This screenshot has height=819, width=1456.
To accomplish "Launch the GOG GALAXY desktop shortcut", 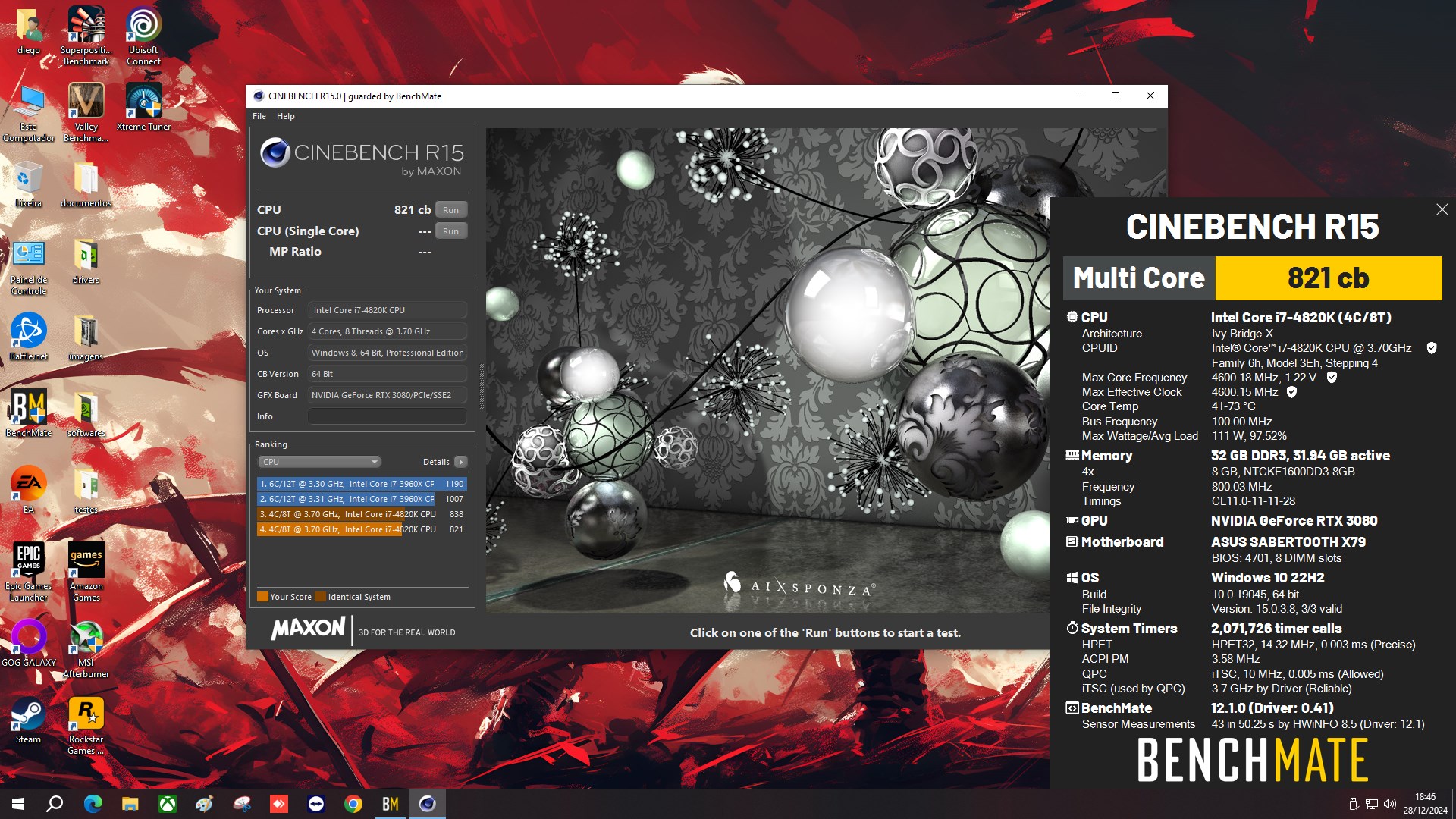I will coord(29,643).
